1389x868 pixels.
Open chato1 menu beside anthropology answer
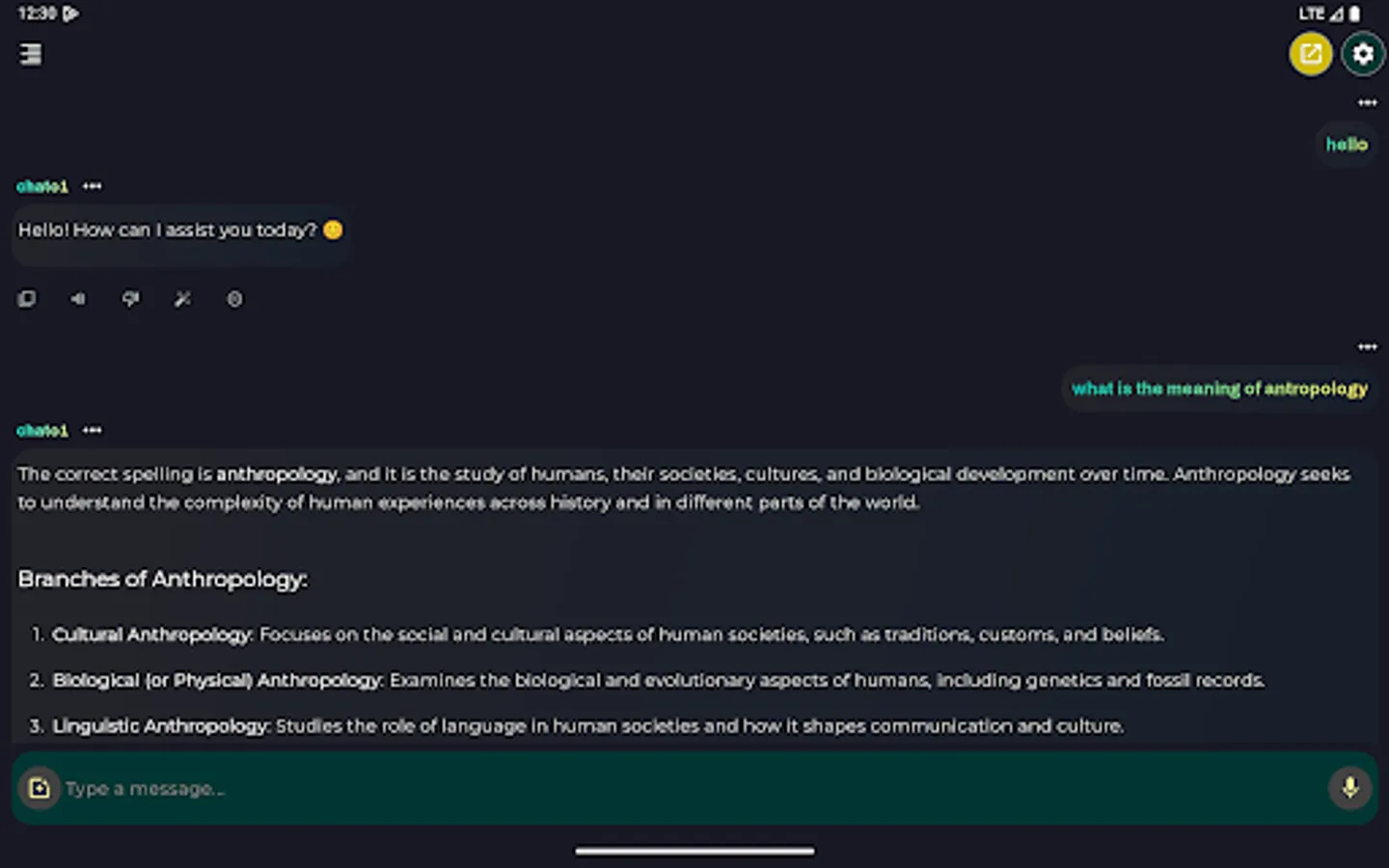coord(92,429)
